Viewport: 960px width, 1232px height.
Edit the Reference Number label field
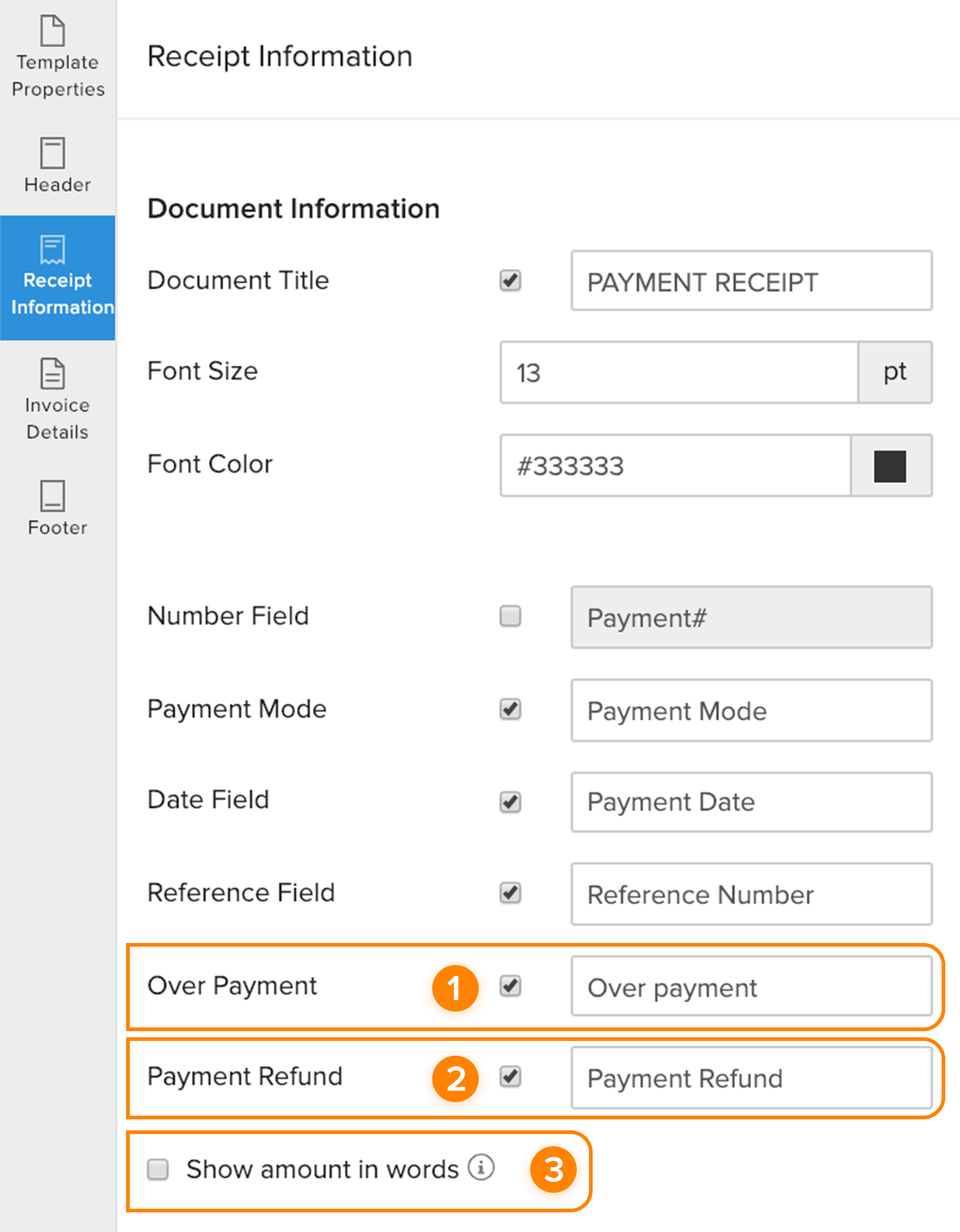[x=751, y=895]
